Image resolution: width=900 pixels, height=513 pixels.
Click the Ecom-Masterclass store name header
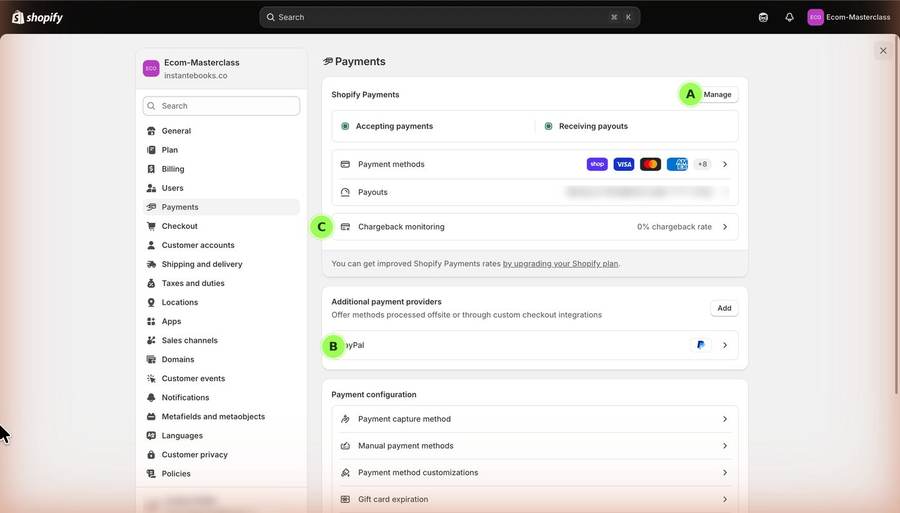(x=201, y=63)
